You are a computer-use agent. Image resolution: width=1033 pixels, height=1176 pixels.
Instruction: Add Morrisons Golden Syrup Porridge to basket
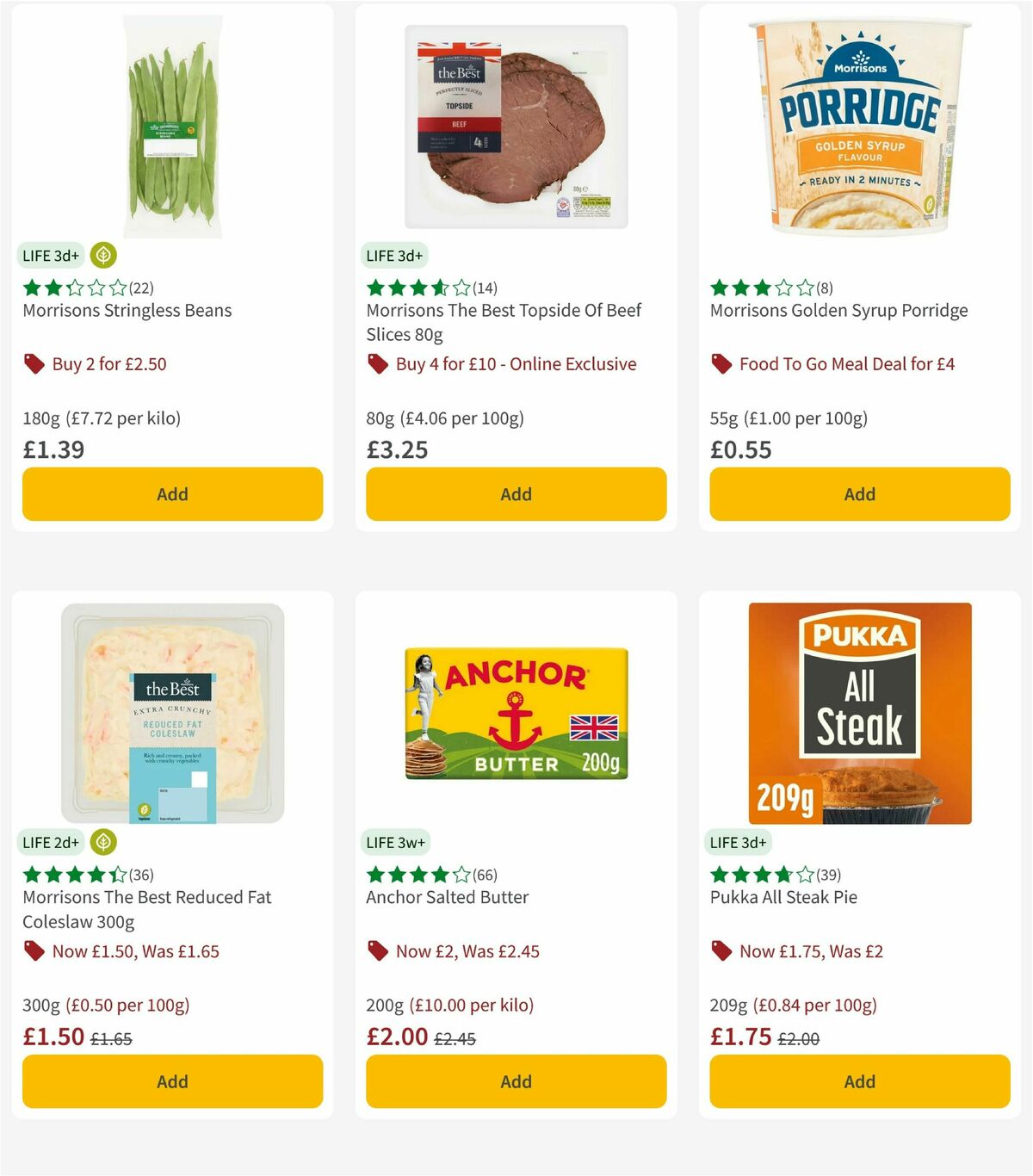coord(859,494)
